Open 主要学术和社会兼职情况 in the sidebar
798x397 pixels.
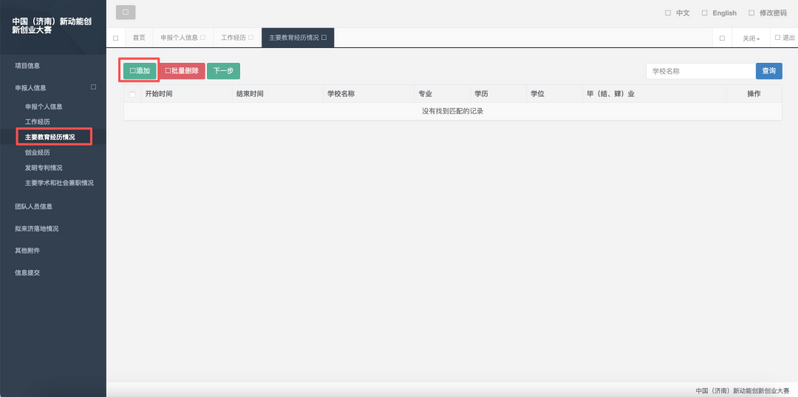[x=59, y=183]
